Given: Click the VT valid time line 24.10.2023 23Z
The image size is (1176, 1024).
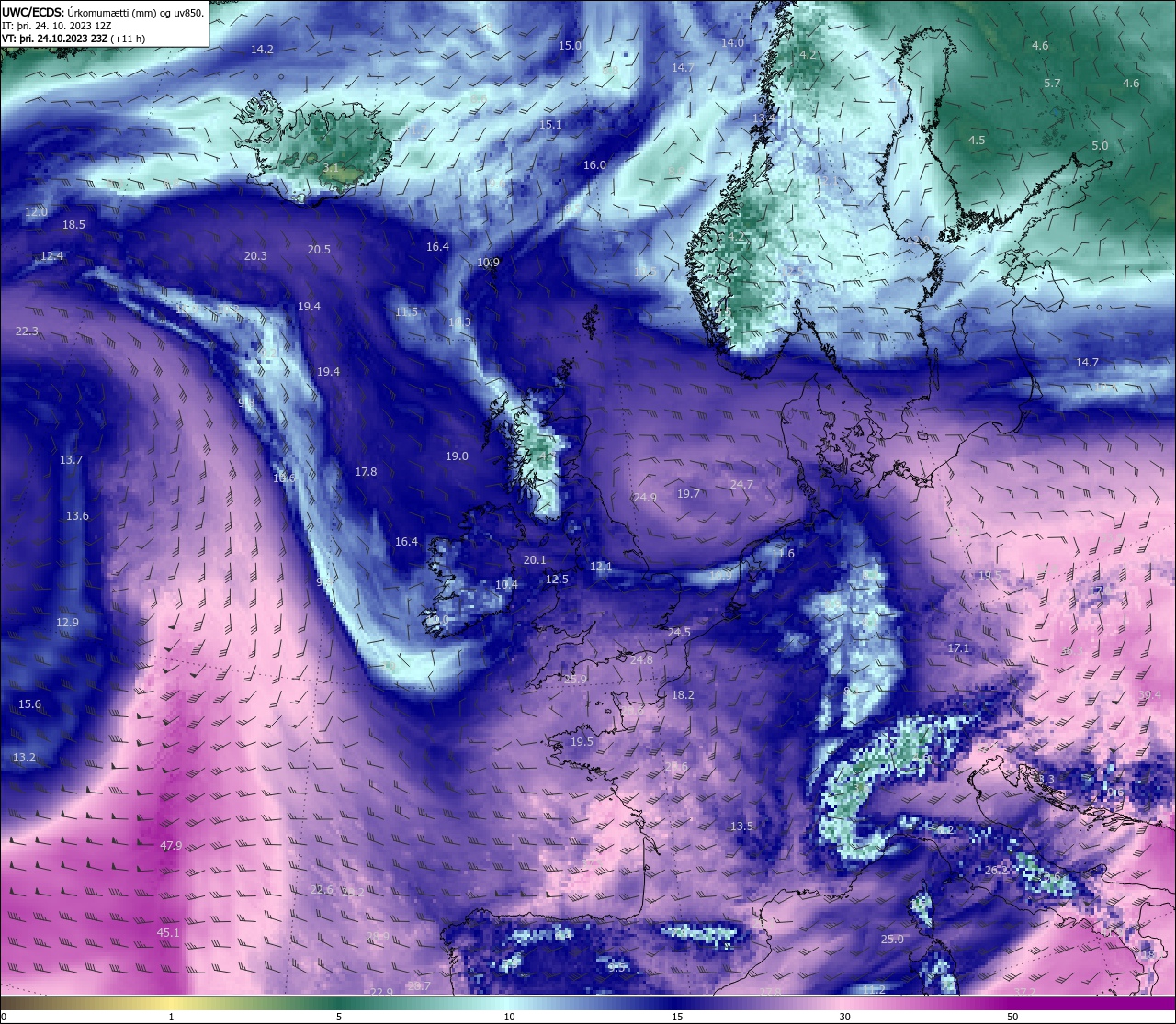Looking at the screenshot, I should tap(73, 39).
